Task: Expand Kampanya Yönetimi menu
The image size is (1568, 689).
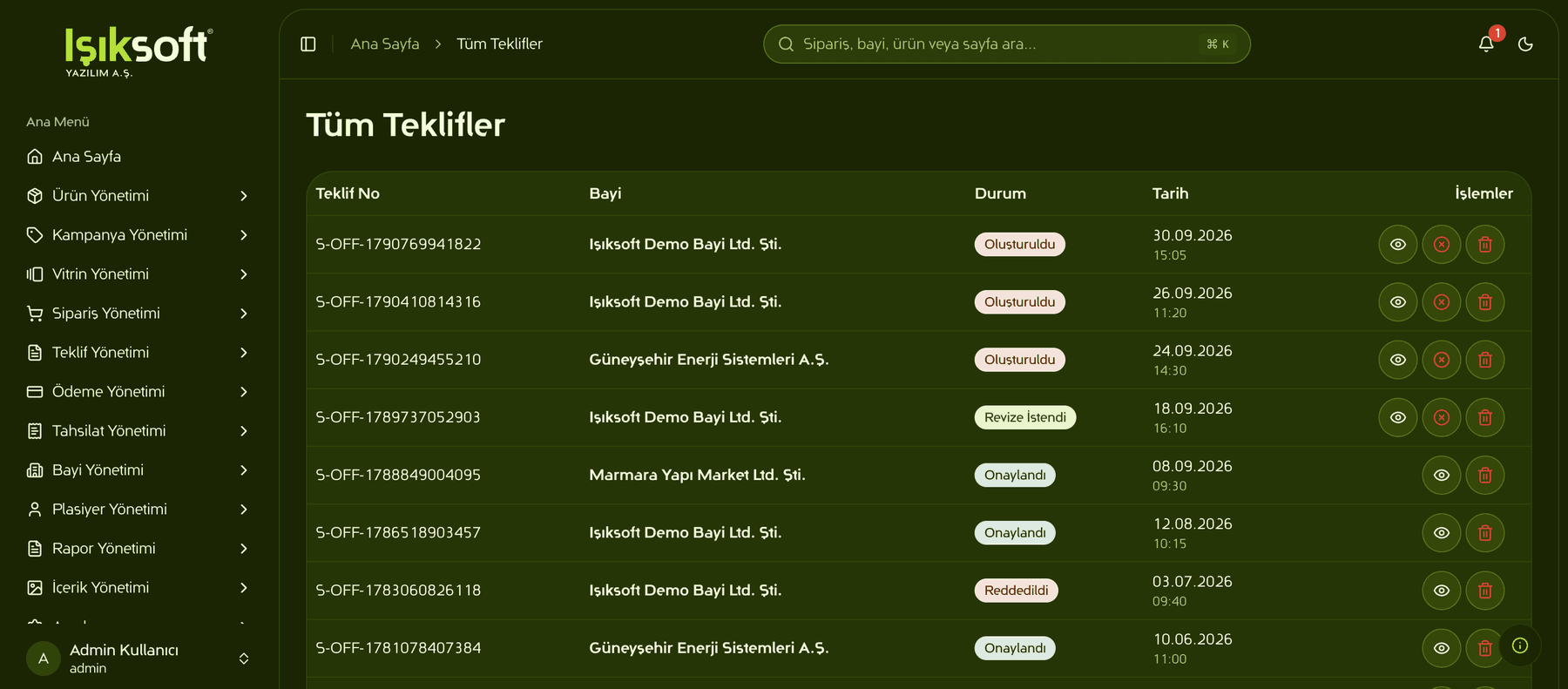Action: click(139, 234)
